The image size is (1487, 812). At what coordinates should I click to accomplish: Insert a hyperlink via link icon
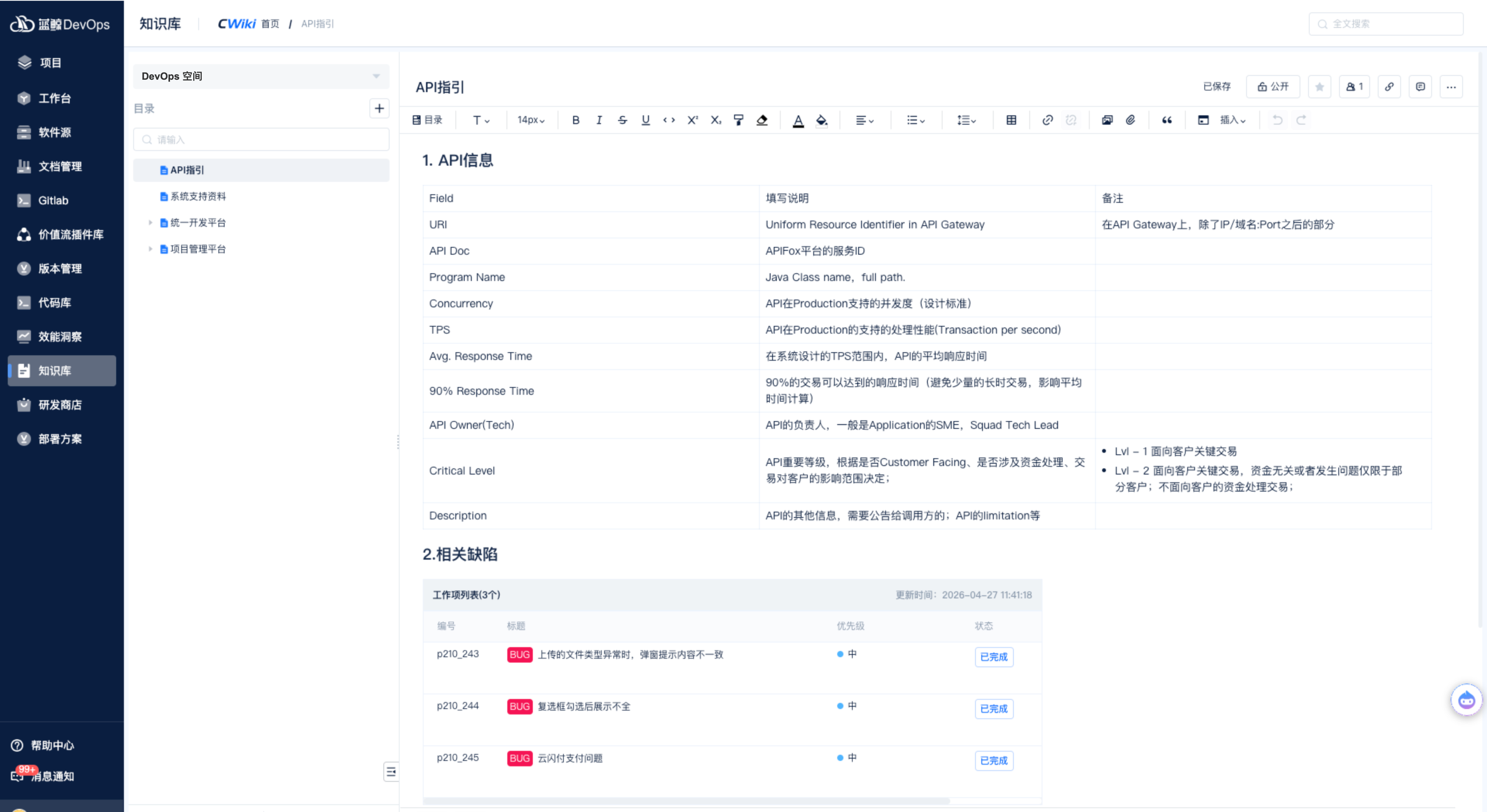coord(1047,120)
